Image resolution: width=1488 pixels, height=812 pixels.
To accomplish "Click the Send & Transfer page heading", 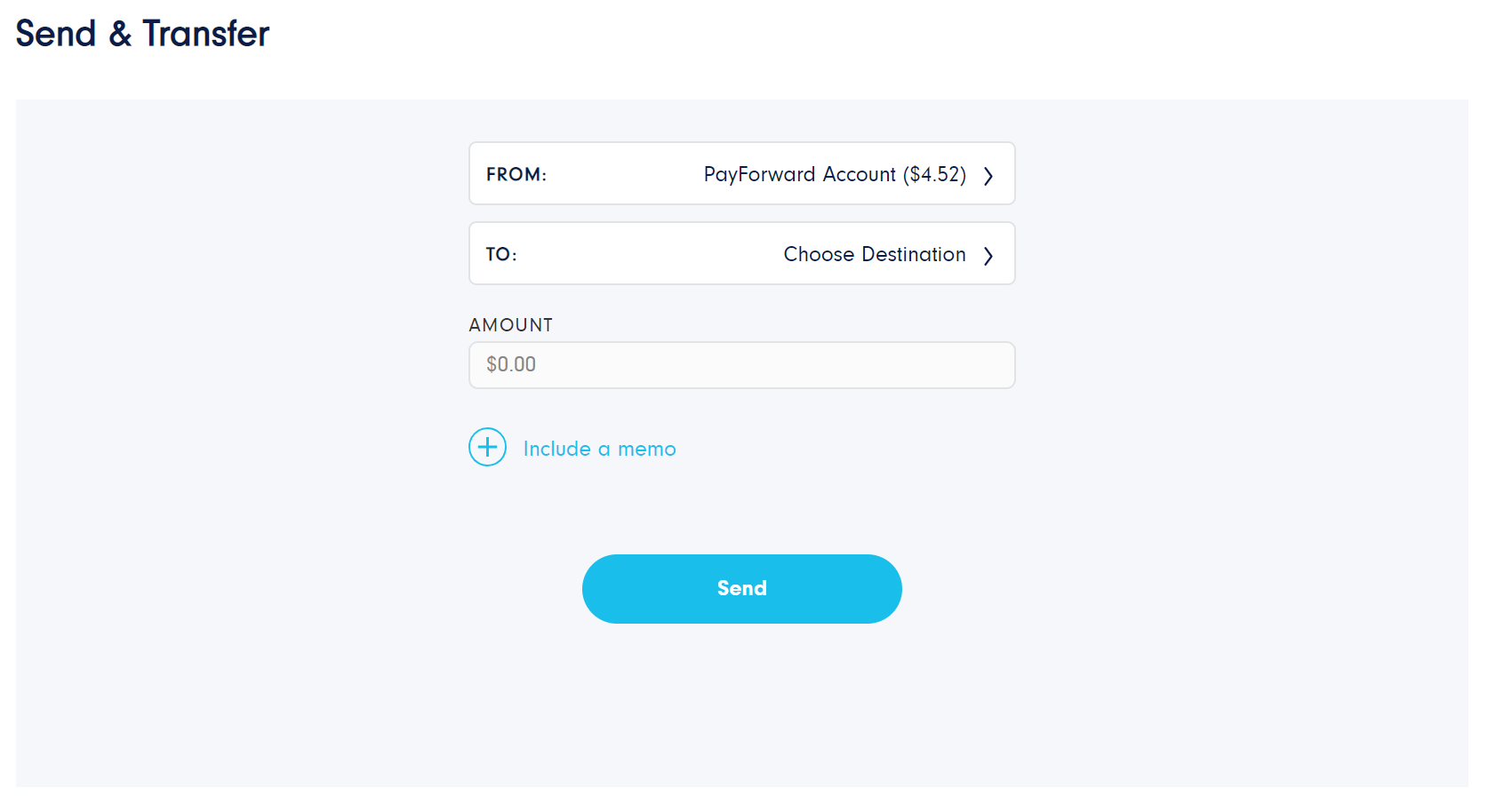I will 142,34.
